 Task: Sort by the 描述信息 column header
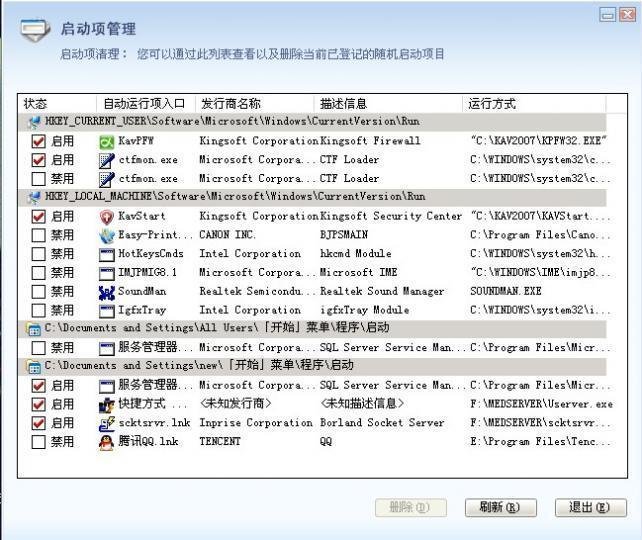click(x=388, y=104)
